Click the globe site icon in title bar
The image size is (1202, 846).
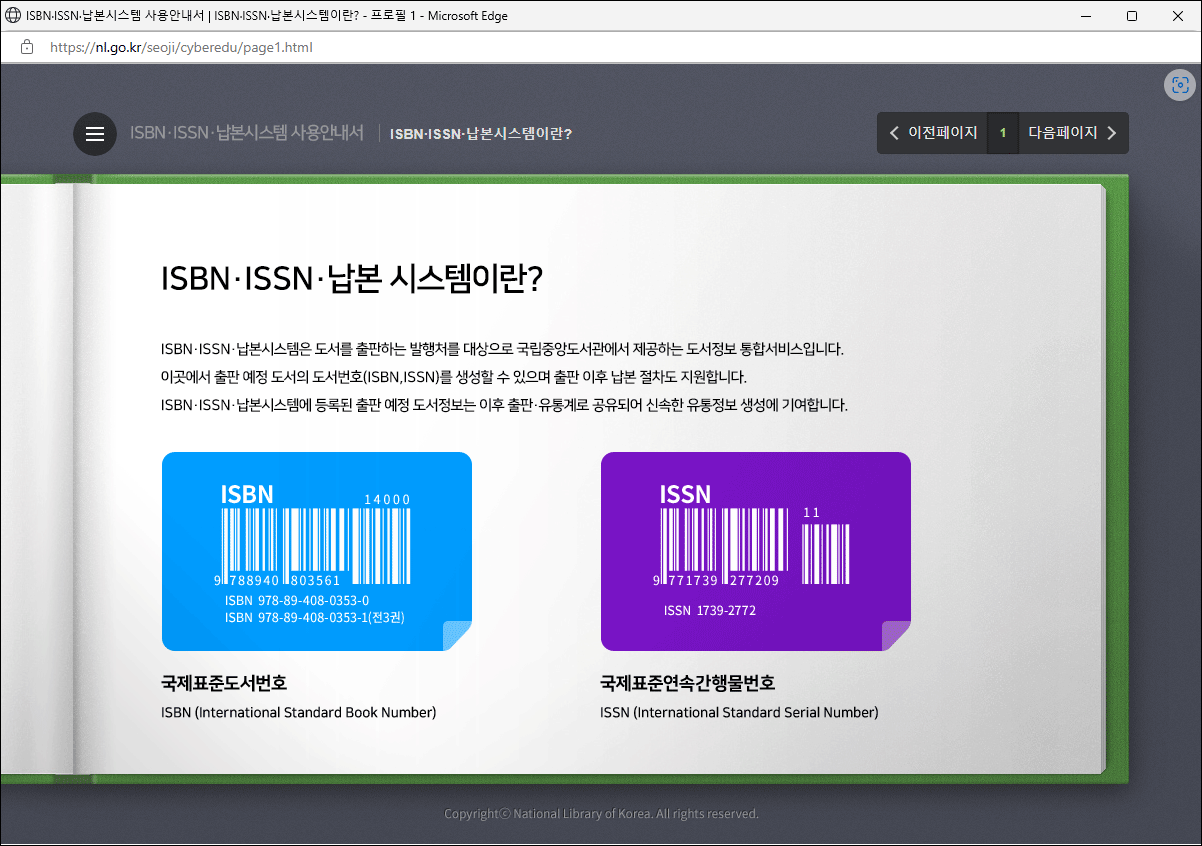pyautogui.click(x=13, y=16)
